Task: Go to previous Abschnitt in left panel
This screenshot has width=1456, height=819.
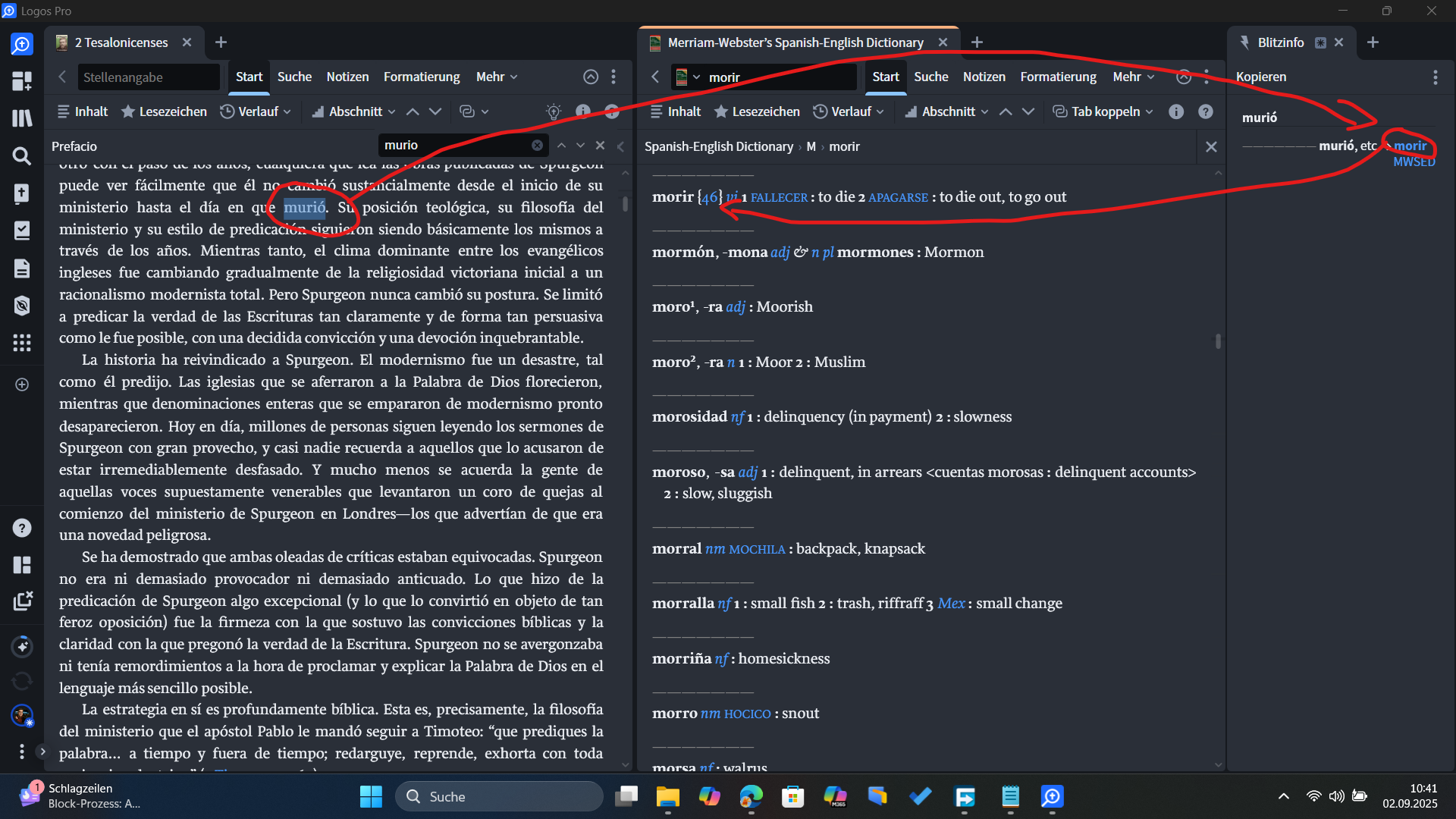Action: (x=413, y=111)
